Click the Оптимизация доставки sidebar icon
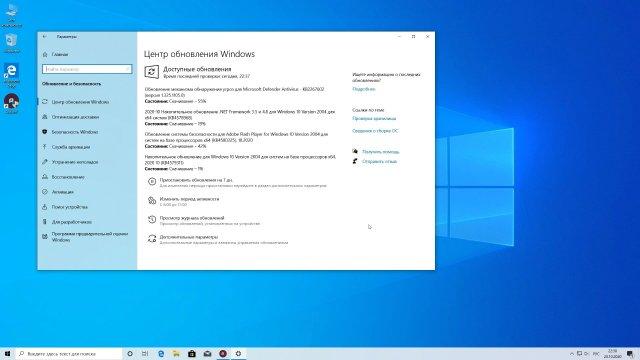640x360 pixels. [44, 117]
